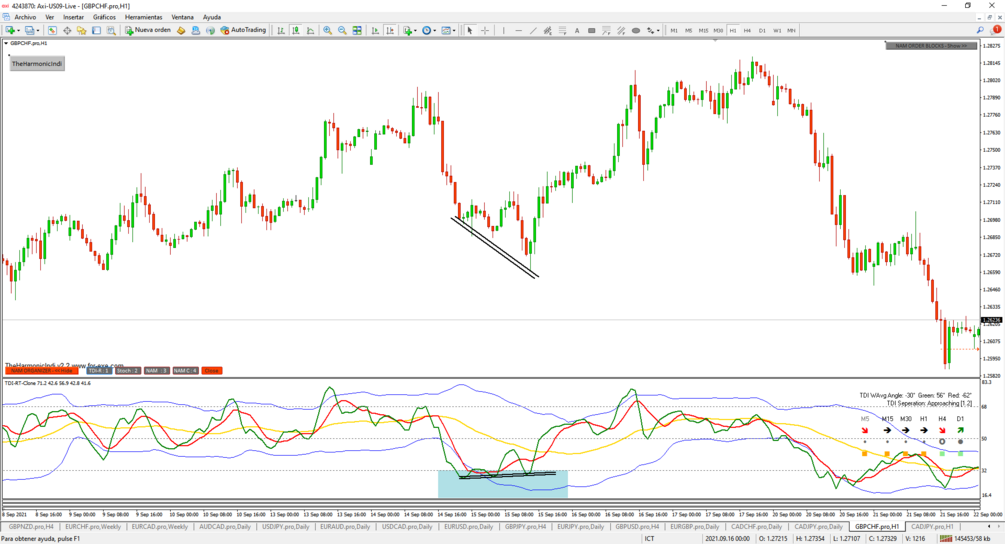Switch timeframe to M15
This screenshot has width=1005, height=544.
703,30
